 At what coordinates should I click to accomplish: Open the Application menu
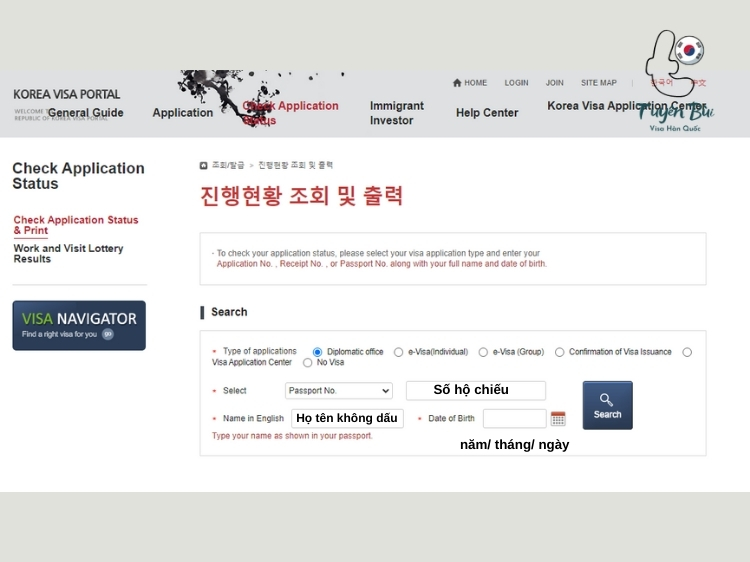click(183, 113)
